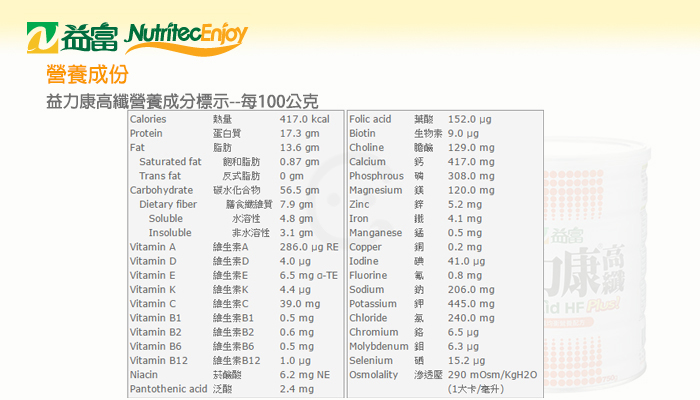Select the value 308.0 mg

(471, 176)
